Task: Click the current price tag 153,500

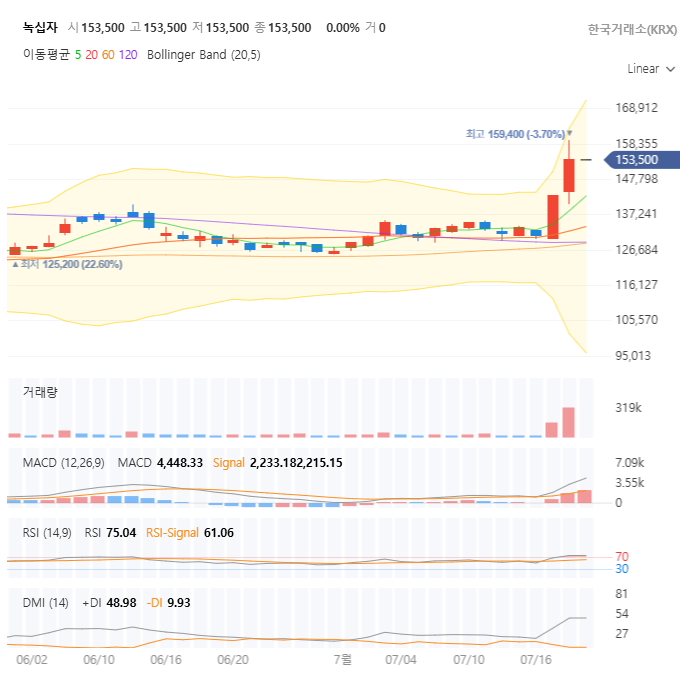Action: 641,160
